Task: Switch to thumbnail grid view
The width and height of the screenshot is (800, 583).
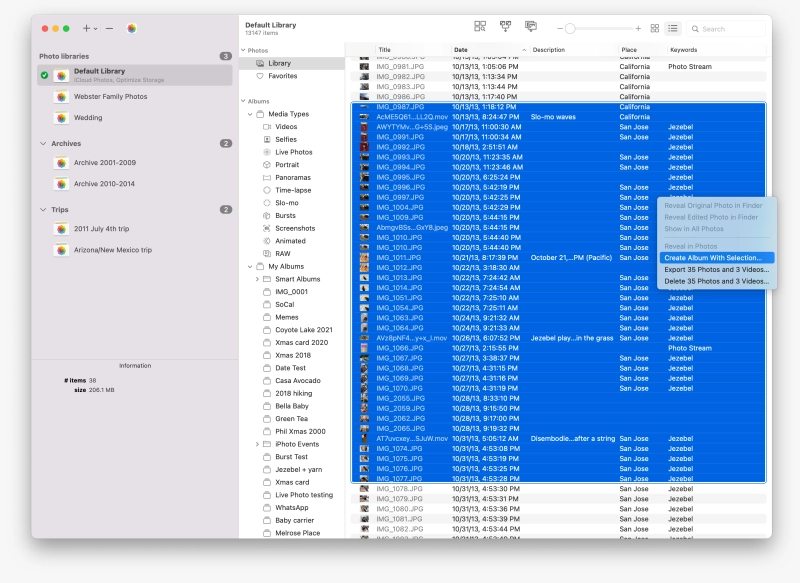Action: pos(655,28)
